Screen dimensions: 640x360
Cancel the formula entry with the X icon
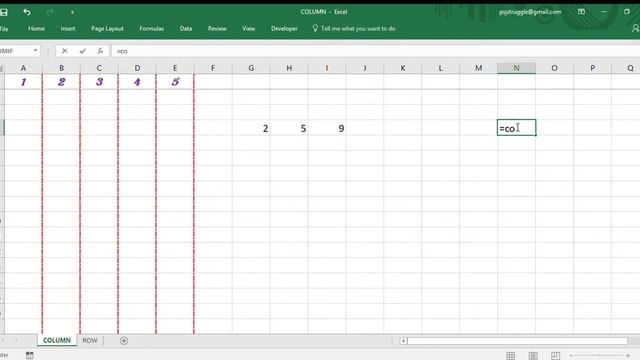(64, 51)
